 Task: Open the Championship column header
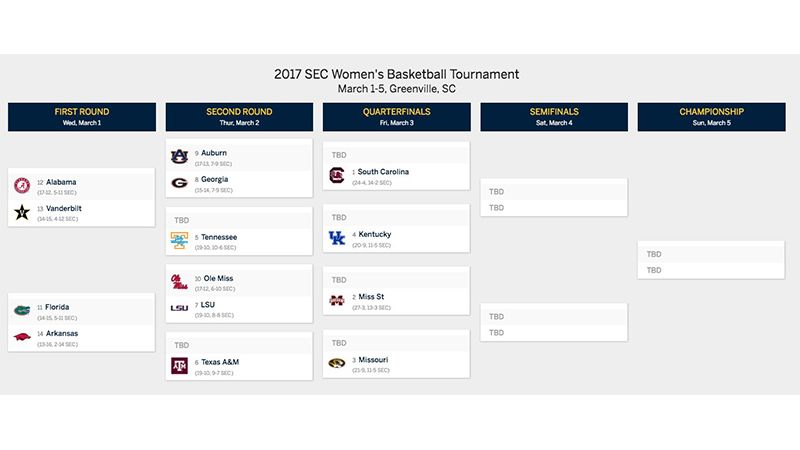tap(711, 117)
